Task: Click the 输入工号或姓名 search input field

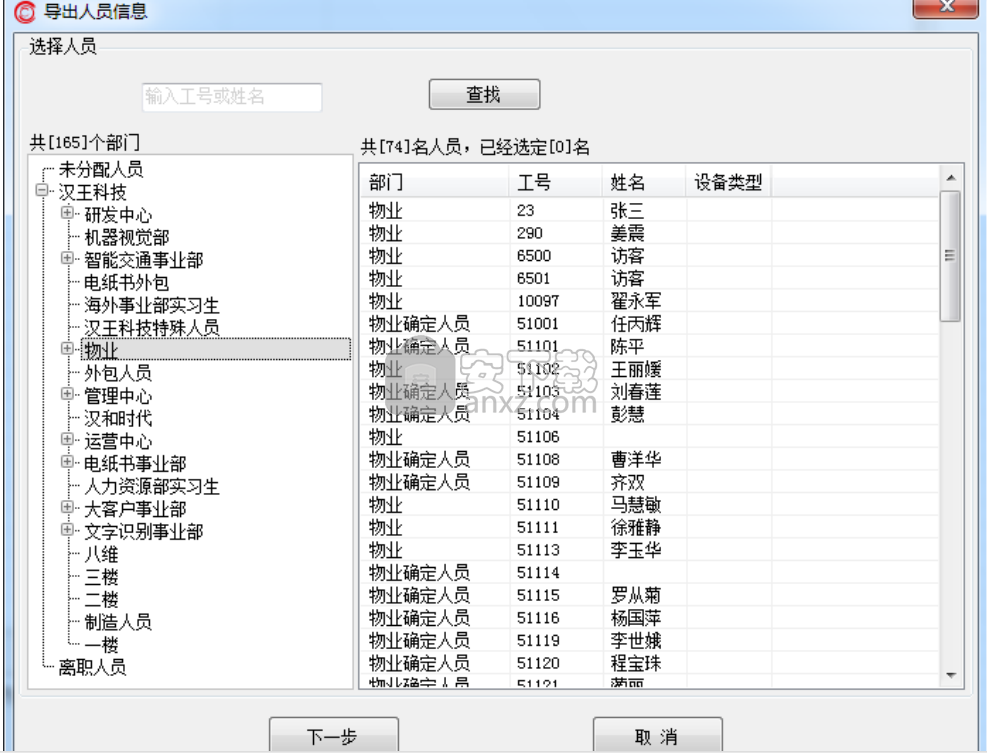Action: (231, 97)
